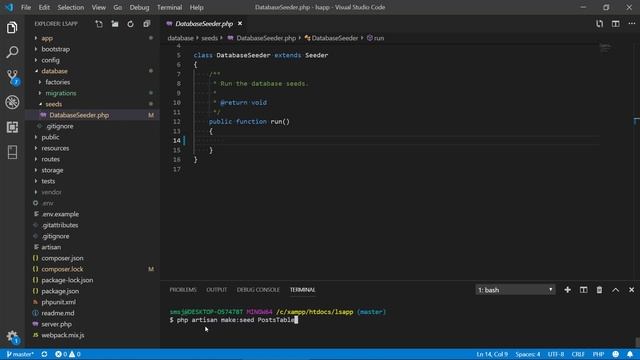Open the Terminal menu
Screen dimensions: 640x360
coord(169,7)
